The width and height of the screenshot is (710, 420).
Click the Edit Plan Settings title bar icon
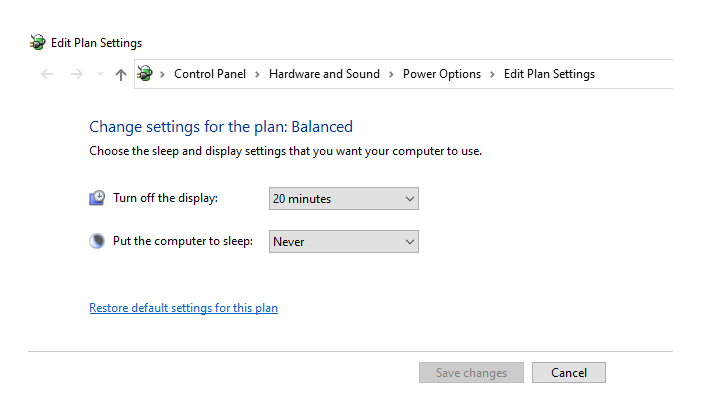38,43
